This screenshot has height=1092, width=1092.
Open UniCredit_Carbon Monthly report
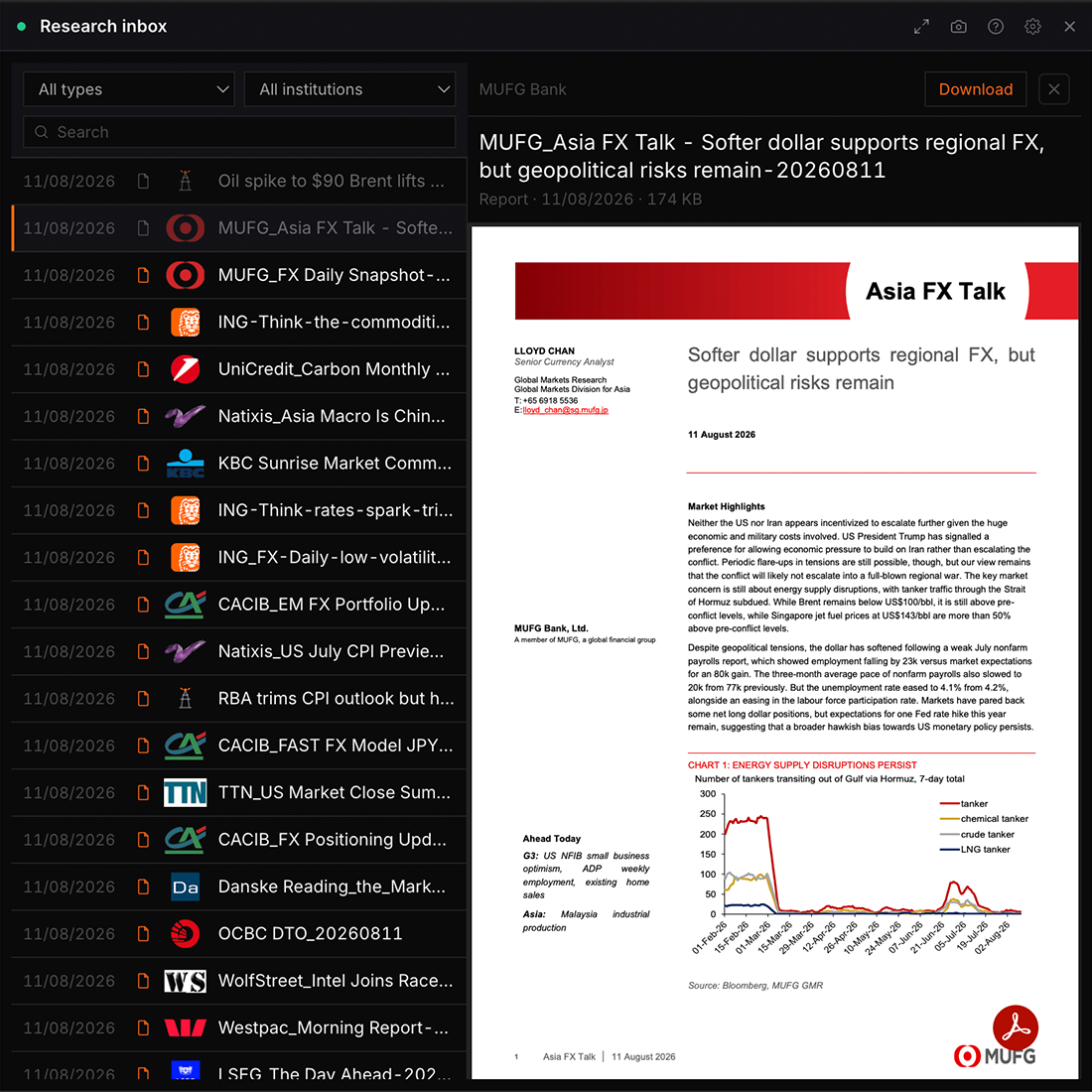pos(239,369)
